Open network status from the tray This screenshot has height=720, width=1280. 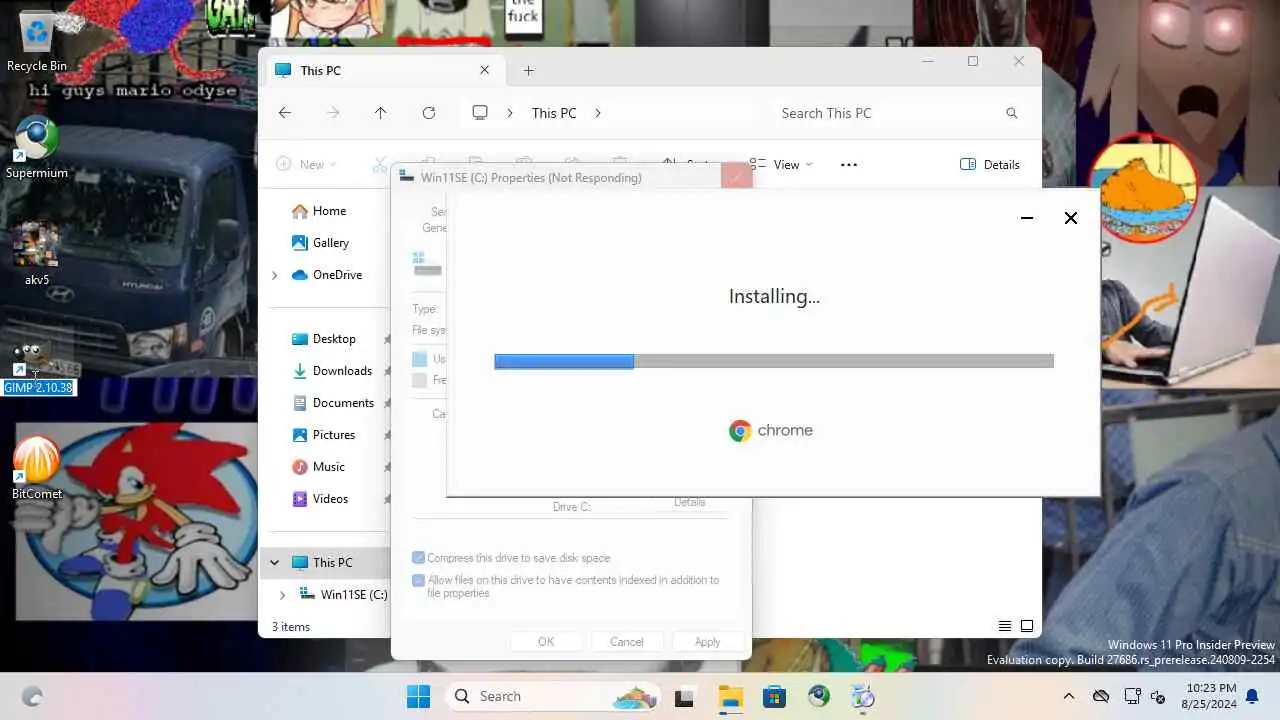1132,696
